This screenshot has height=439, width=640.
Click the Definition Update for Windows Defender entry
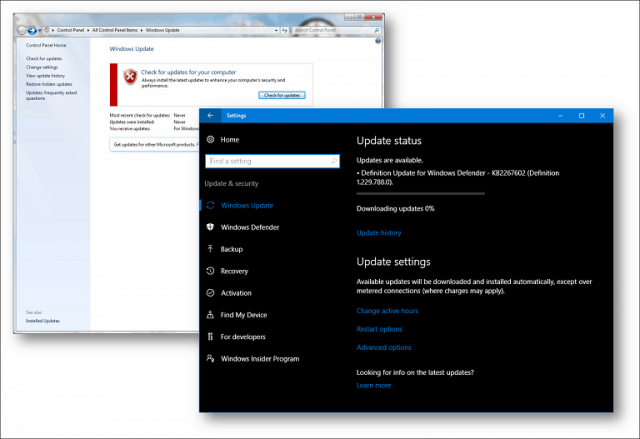[x=458, y=177]
